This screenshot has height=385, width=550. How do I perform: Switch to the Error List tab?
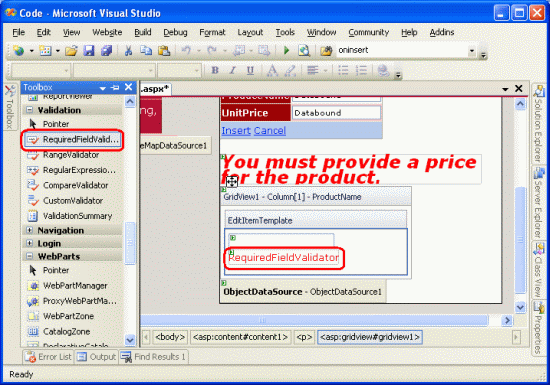[48, 357]
